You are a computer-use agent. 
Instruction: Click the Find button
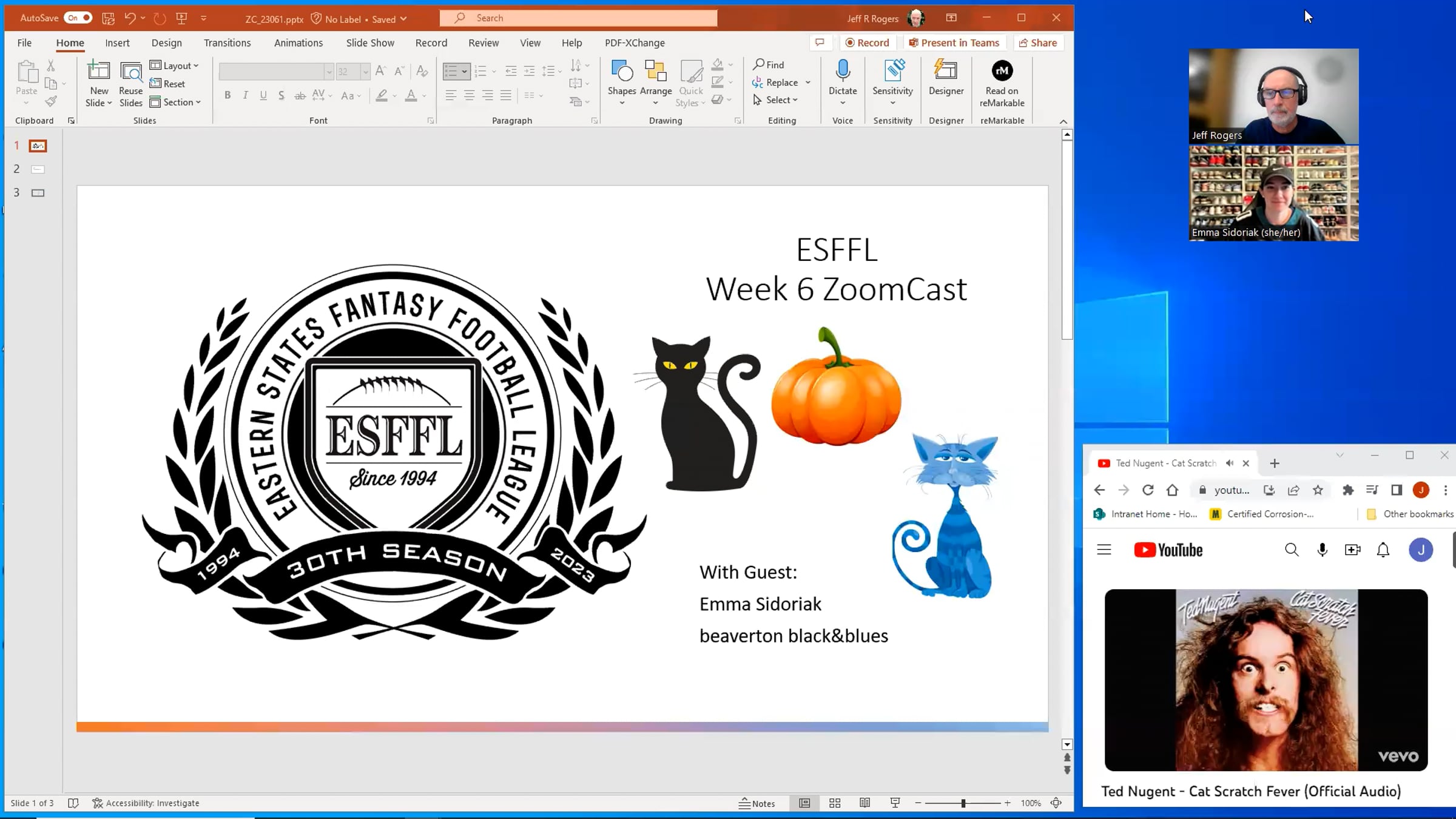click(x=769, y=64)
